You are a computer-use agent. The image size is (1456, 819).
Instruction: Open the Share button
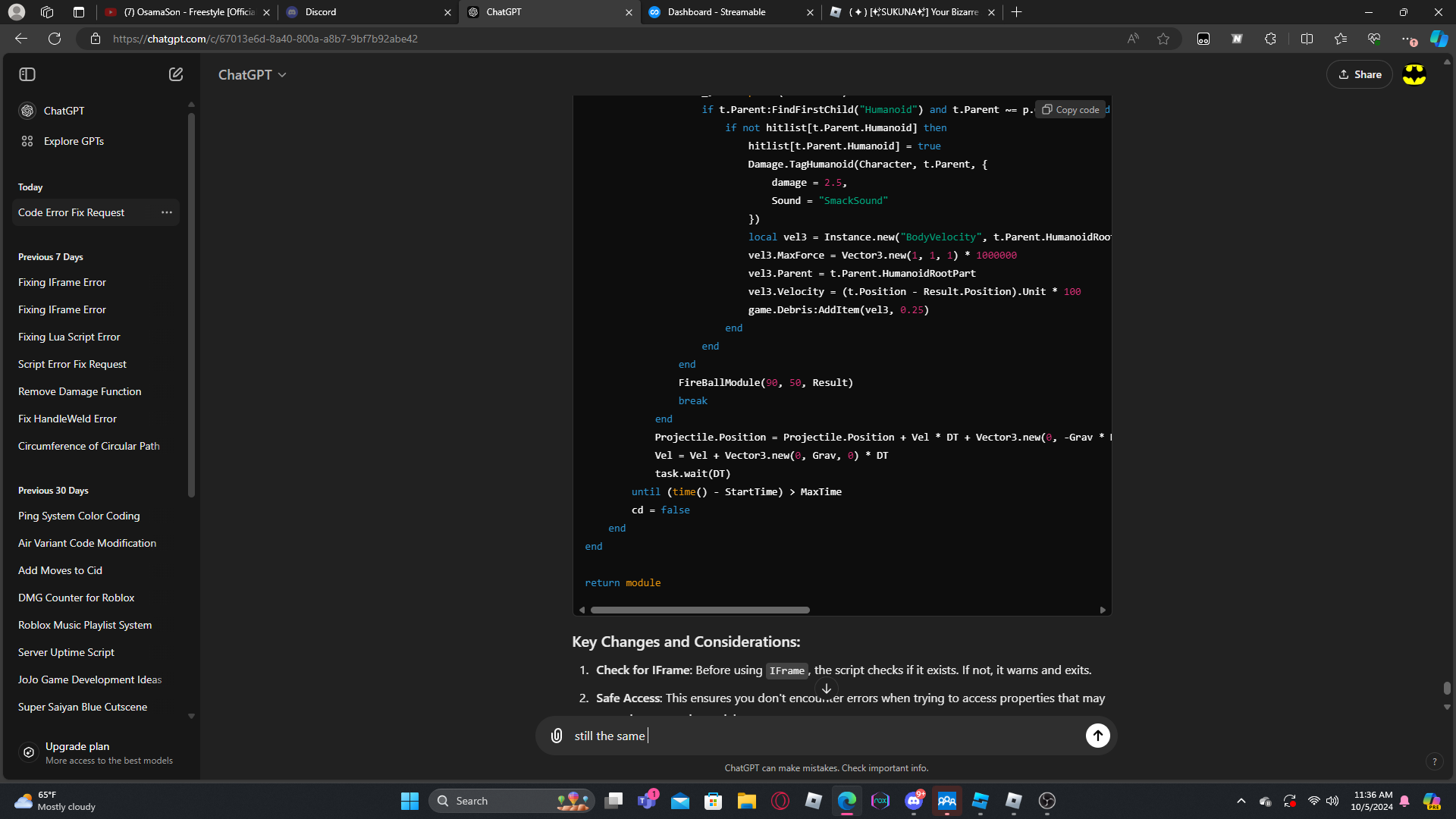click(1360, 74)
